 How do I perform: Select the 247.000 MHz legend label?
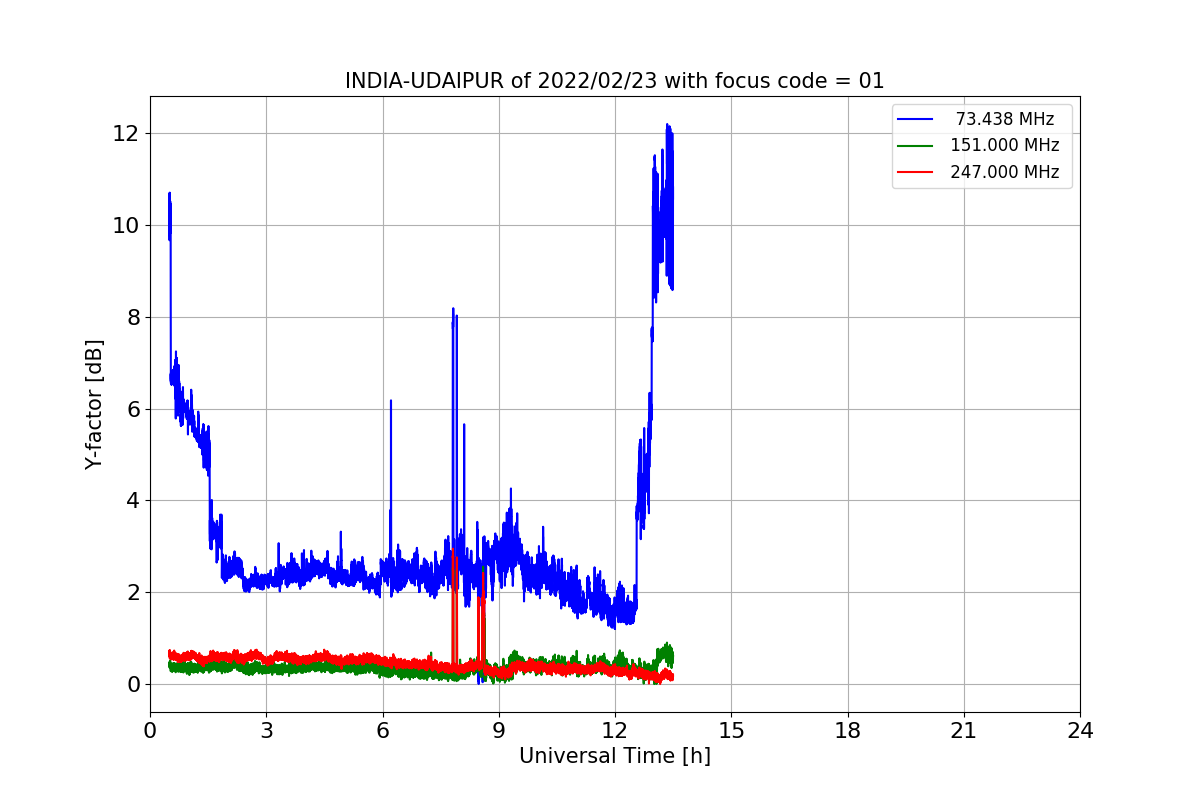click(1005, 172)
